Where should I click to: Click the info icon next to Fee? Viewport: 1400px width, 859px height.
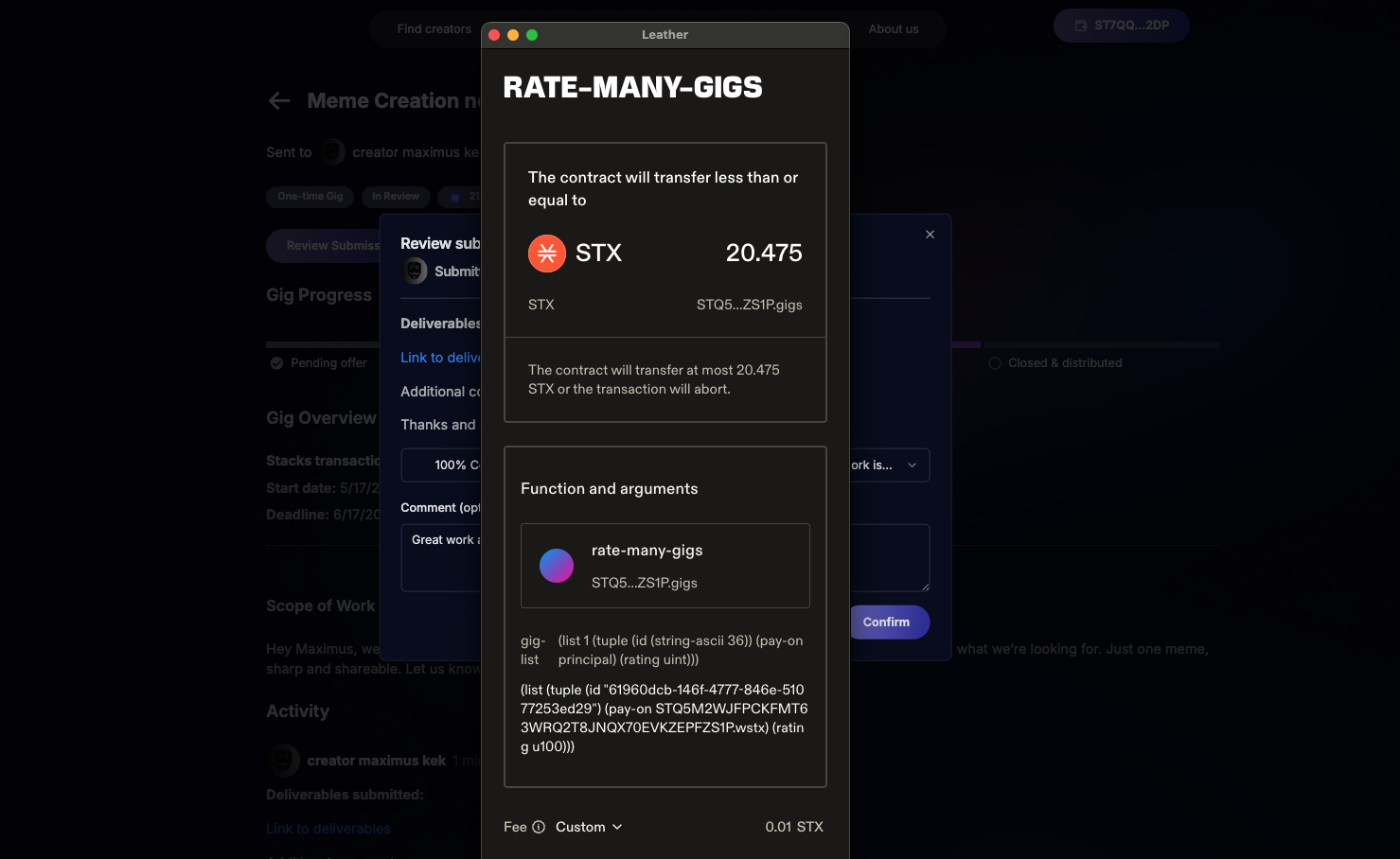[539, 827]
